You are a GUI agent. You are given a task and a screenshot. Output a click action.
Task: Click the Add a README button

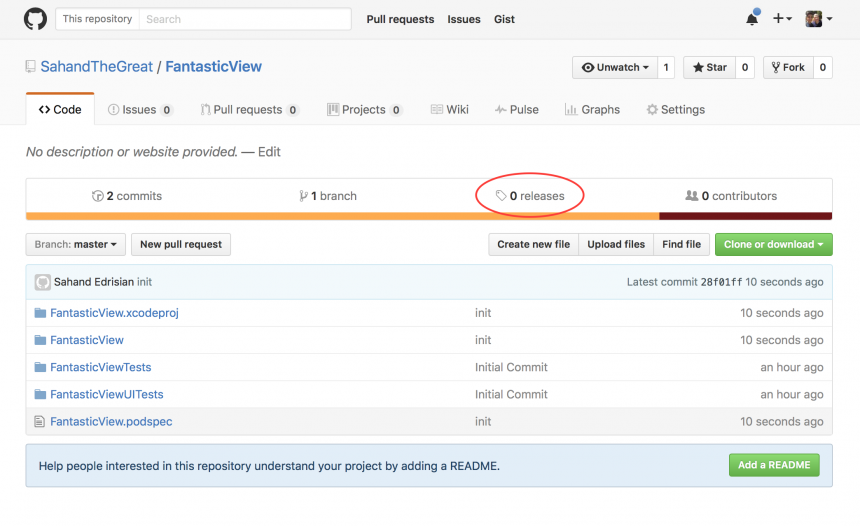click(x=774, y=465)
